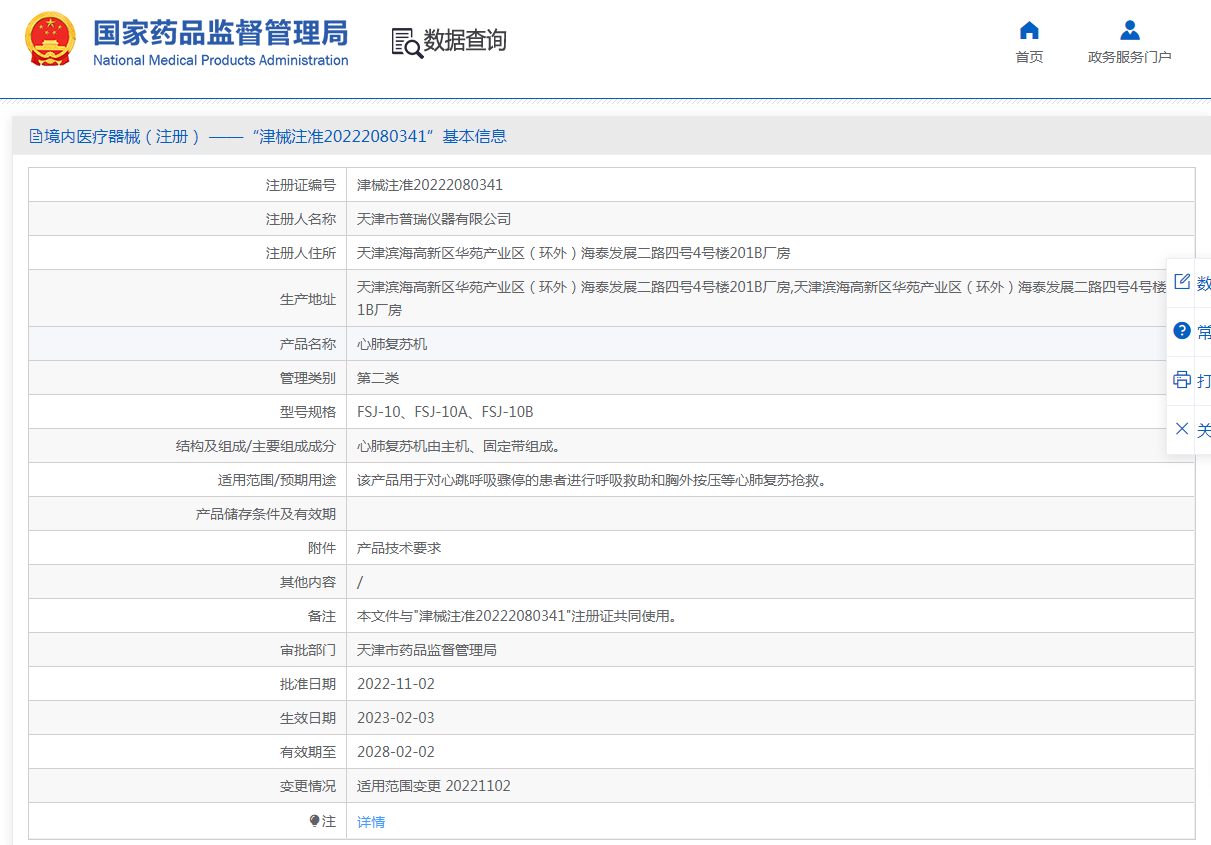Open the 政务服务门户 person icon
This screenshot has width=1211, height=845.
pos(1130,30)
